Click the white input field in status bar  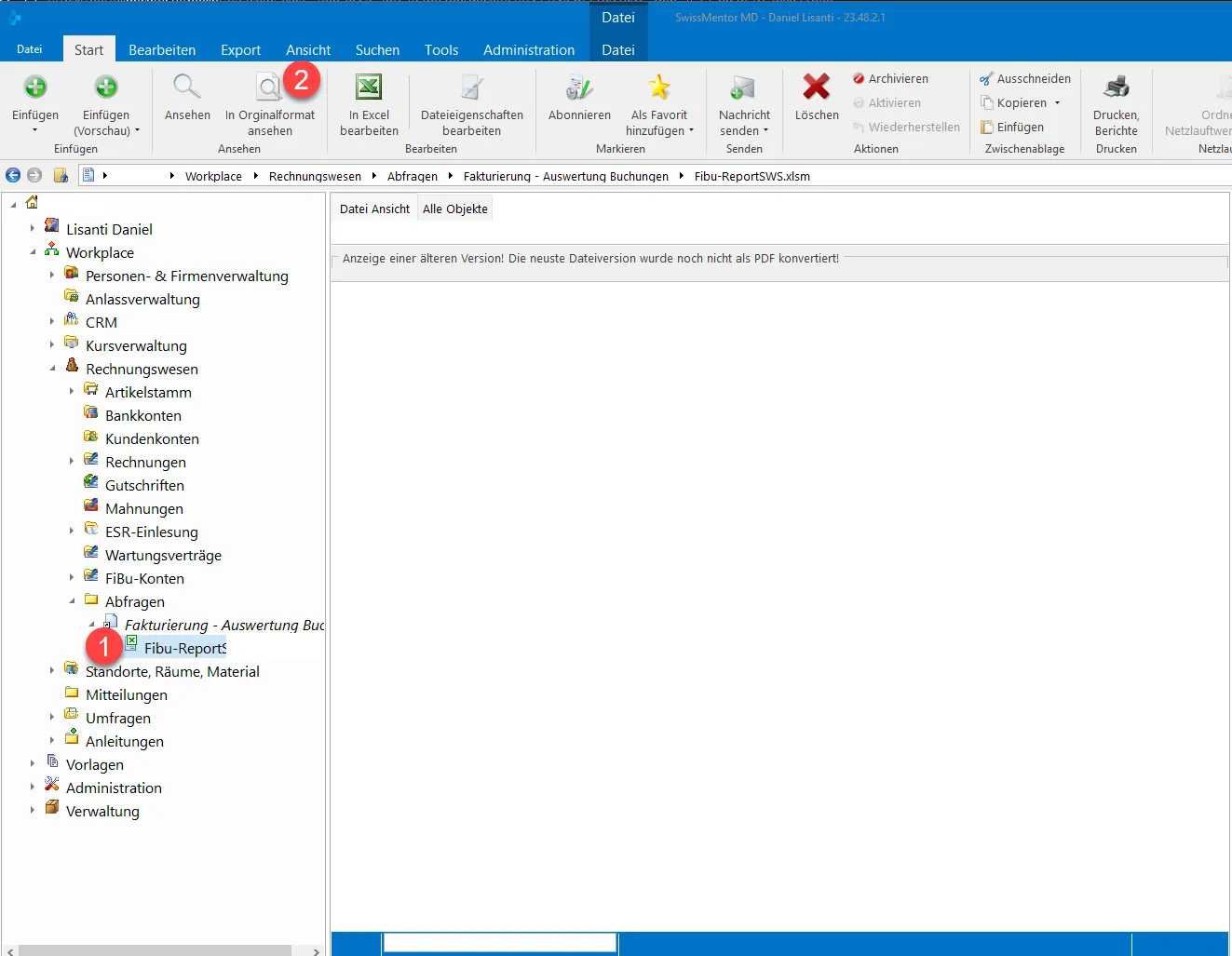(x=500, y=943)
